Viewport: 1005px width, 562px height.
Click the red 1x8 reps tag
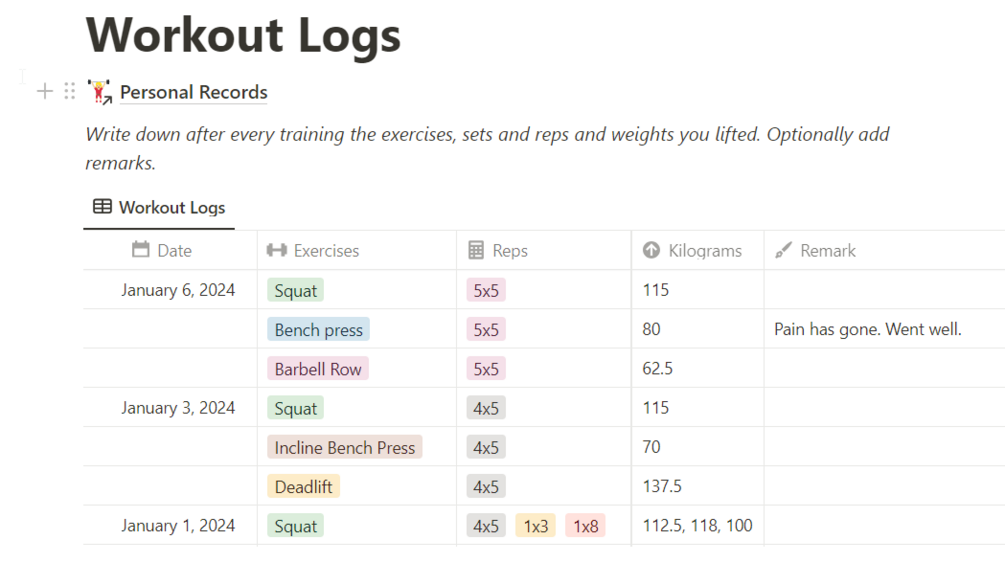click(x=585, y=526)
